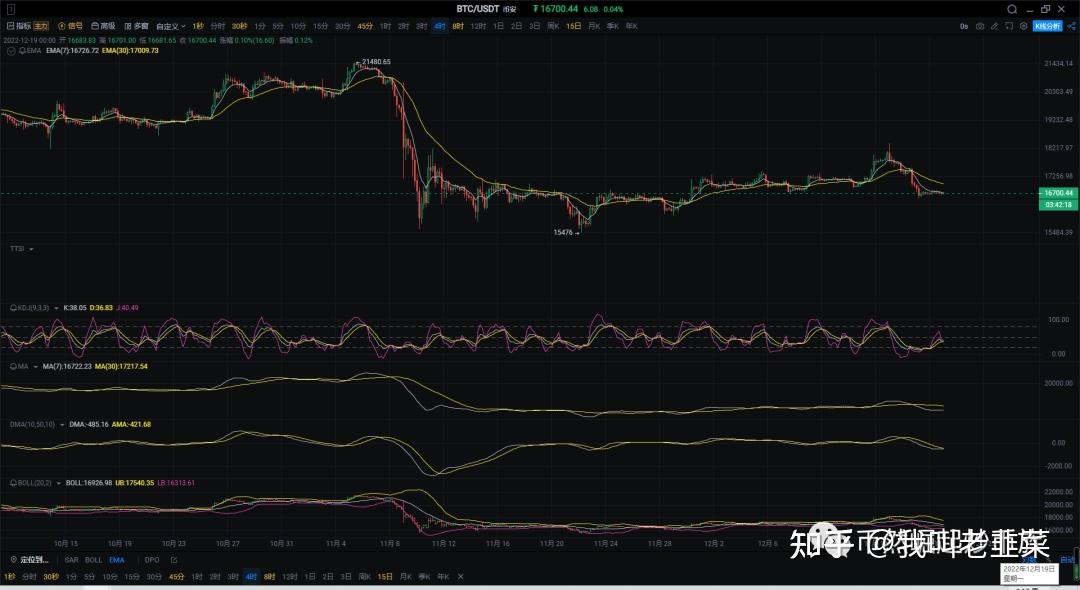This screenshot has width=1080, height=590.
Task: Select the drawing pencil tool
Action: (995, 26)
